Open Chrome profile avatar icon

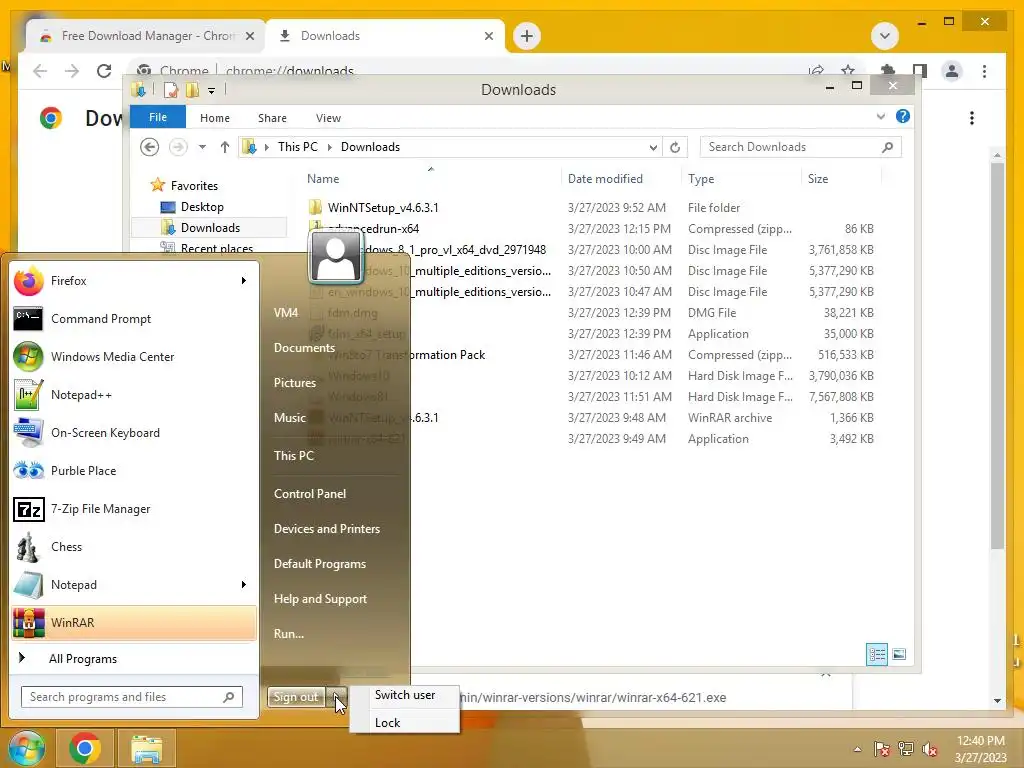pyautogui.click(x=952, y=71)
